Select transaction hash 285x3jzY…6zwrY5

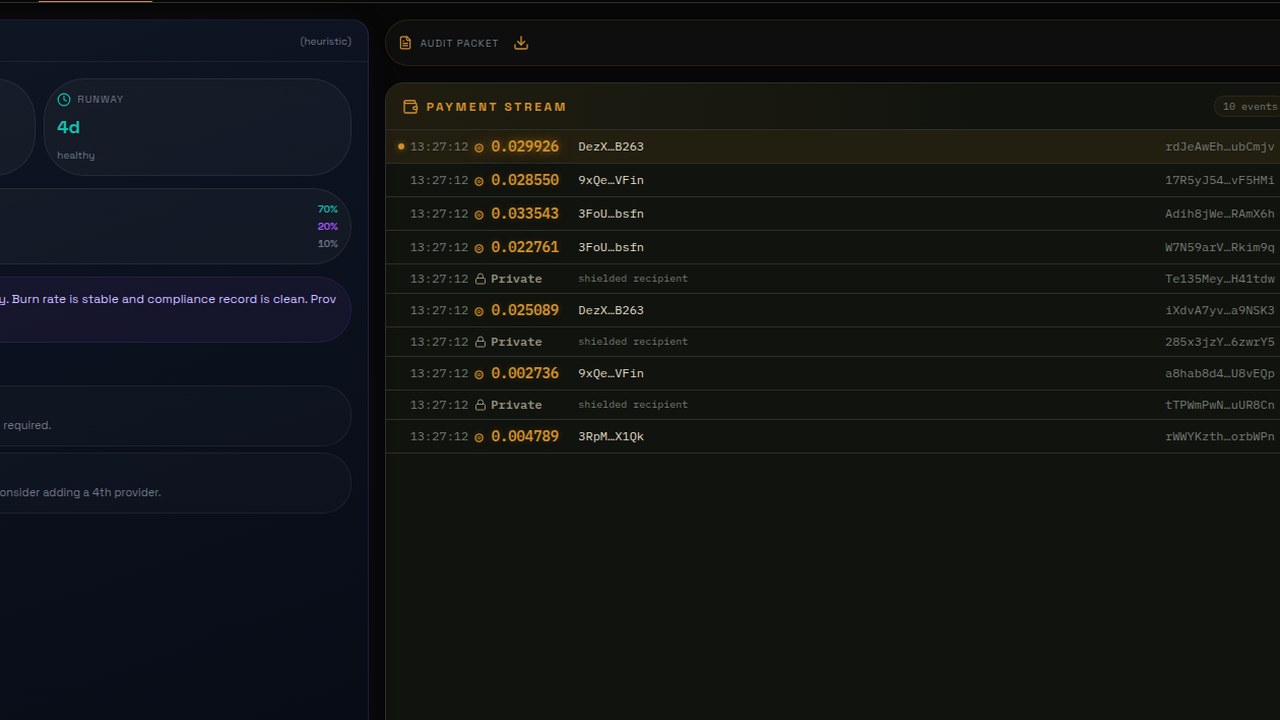pyautogui.click(x=1220, y=342)
